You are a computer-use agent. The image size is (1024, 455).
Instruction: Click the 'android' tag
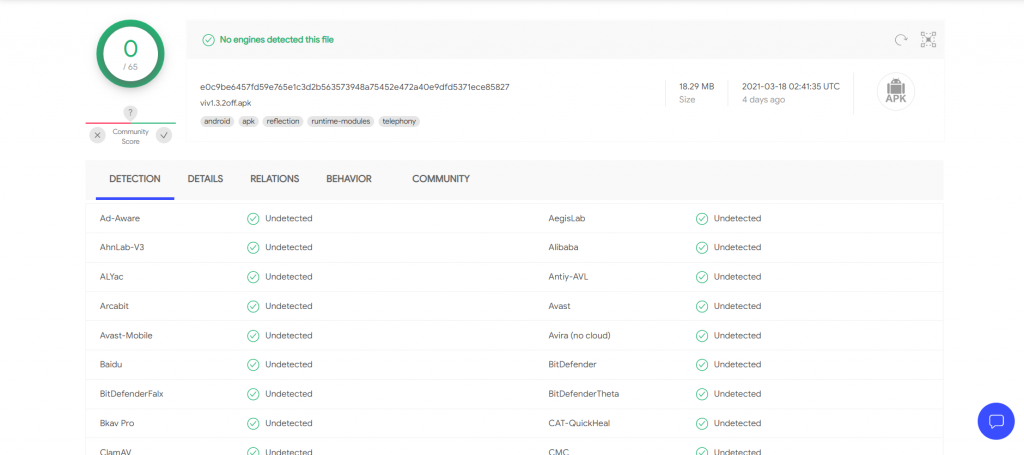tap(217, 121)
